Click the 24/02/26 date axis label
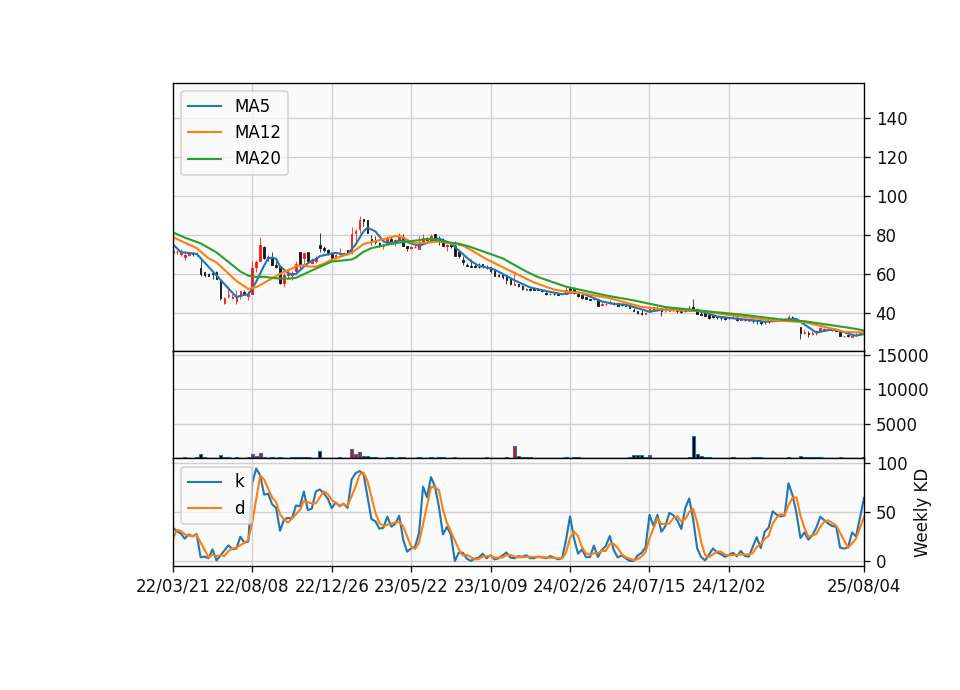 [569, 586]
